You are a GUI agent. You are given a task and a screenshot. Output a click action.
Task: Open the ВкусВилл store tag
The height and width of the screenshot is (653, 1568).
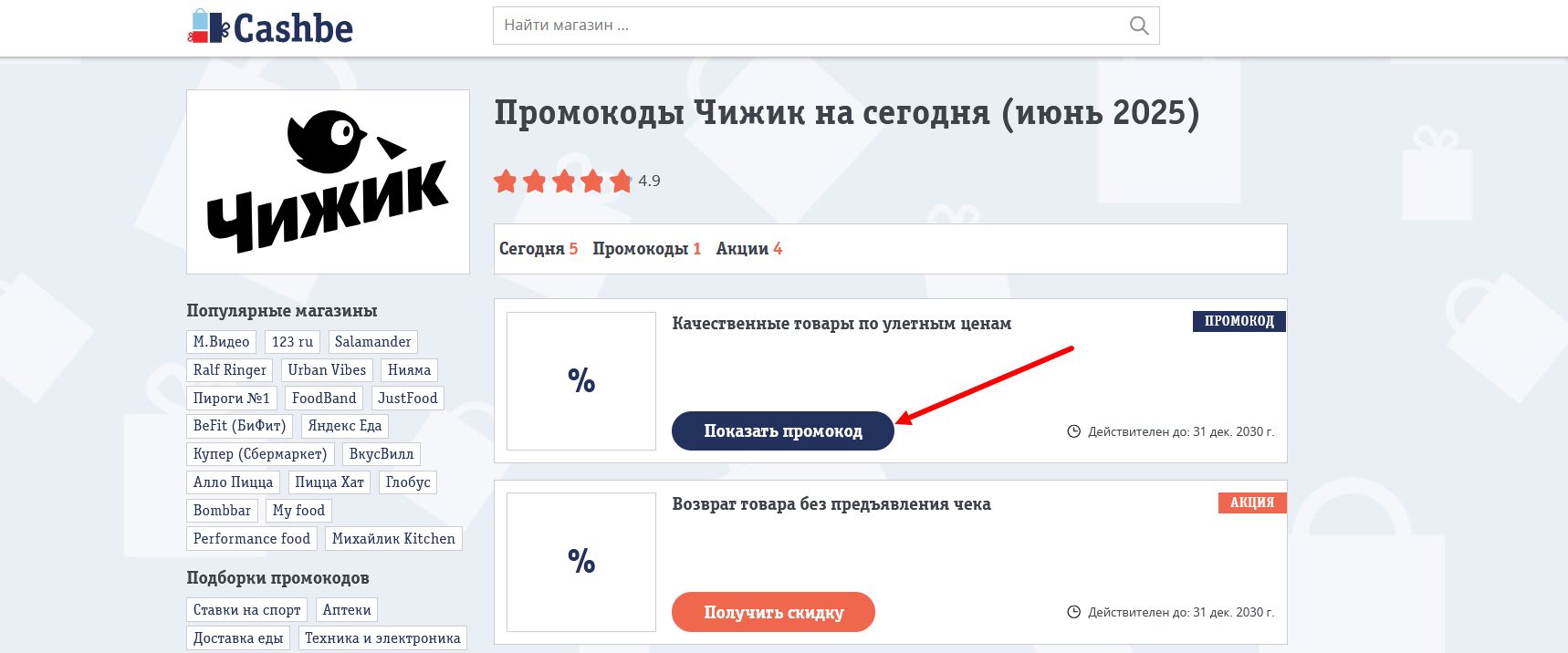pyautogui.click(x=382, y=454)
